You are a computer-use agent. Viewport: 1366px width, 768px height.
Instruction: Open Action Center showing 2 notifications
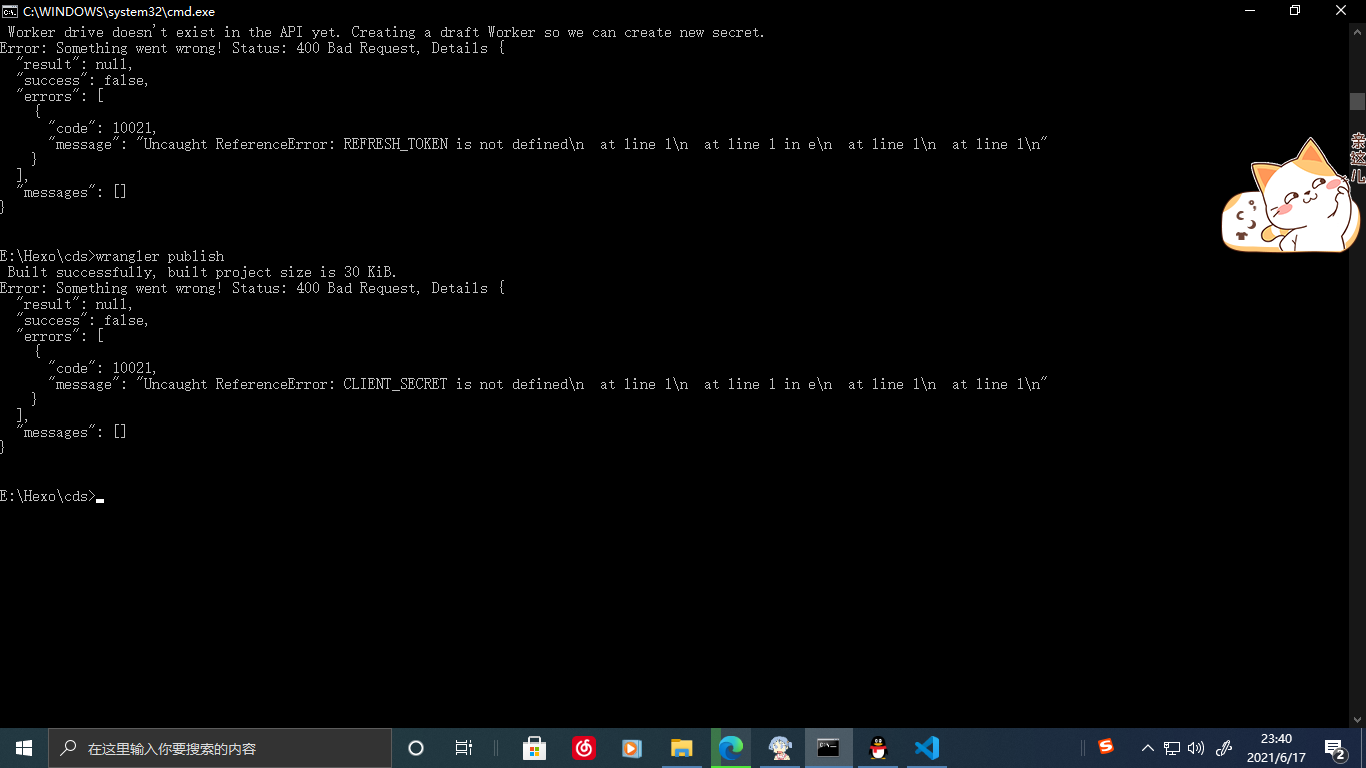coord(1334,747)
